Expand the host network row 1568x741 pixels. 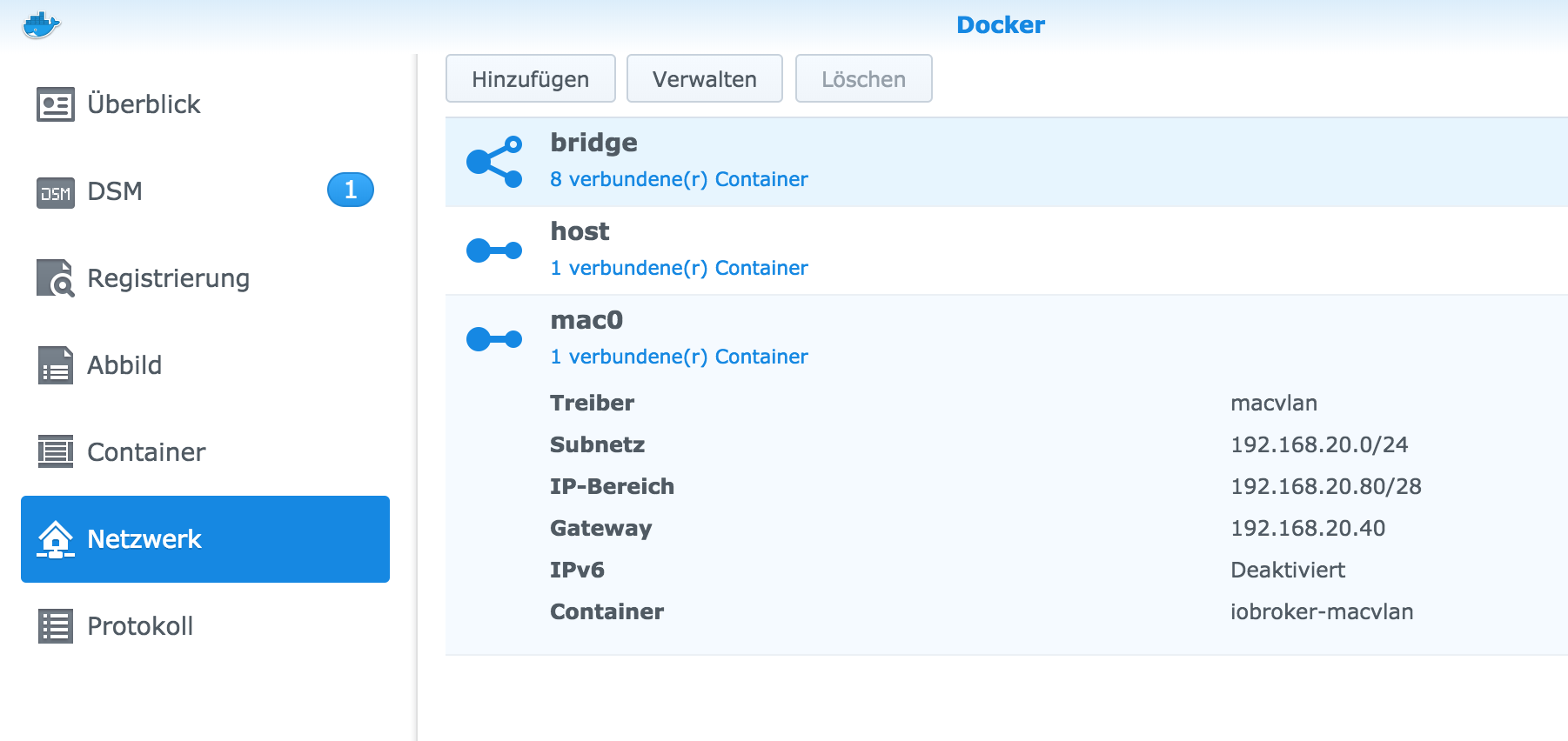point(1007,250)
